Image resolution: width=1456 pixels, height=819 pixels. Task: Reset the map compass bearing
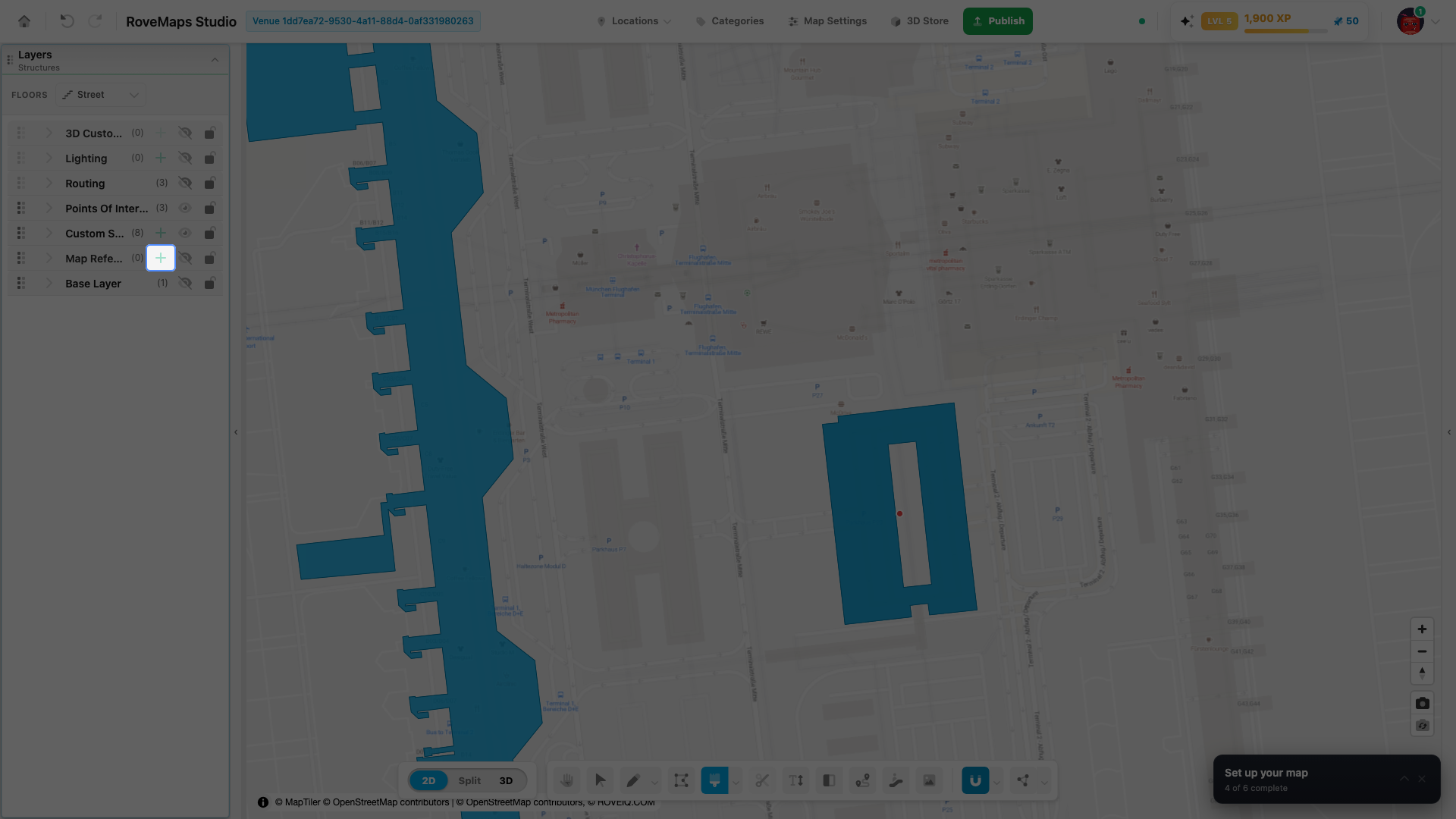[1422, 673]
